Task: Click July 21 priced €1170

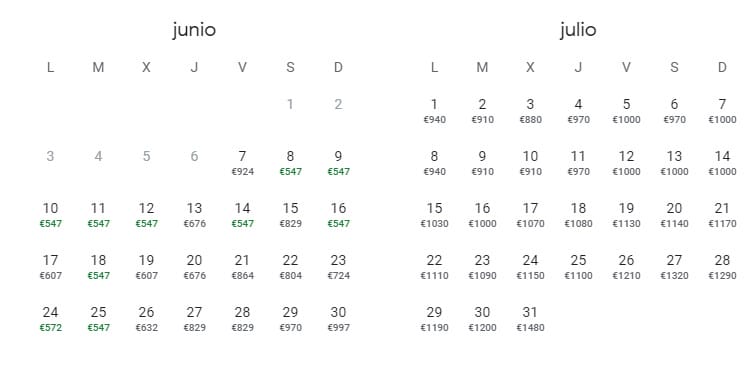Action: click(722, 215)
